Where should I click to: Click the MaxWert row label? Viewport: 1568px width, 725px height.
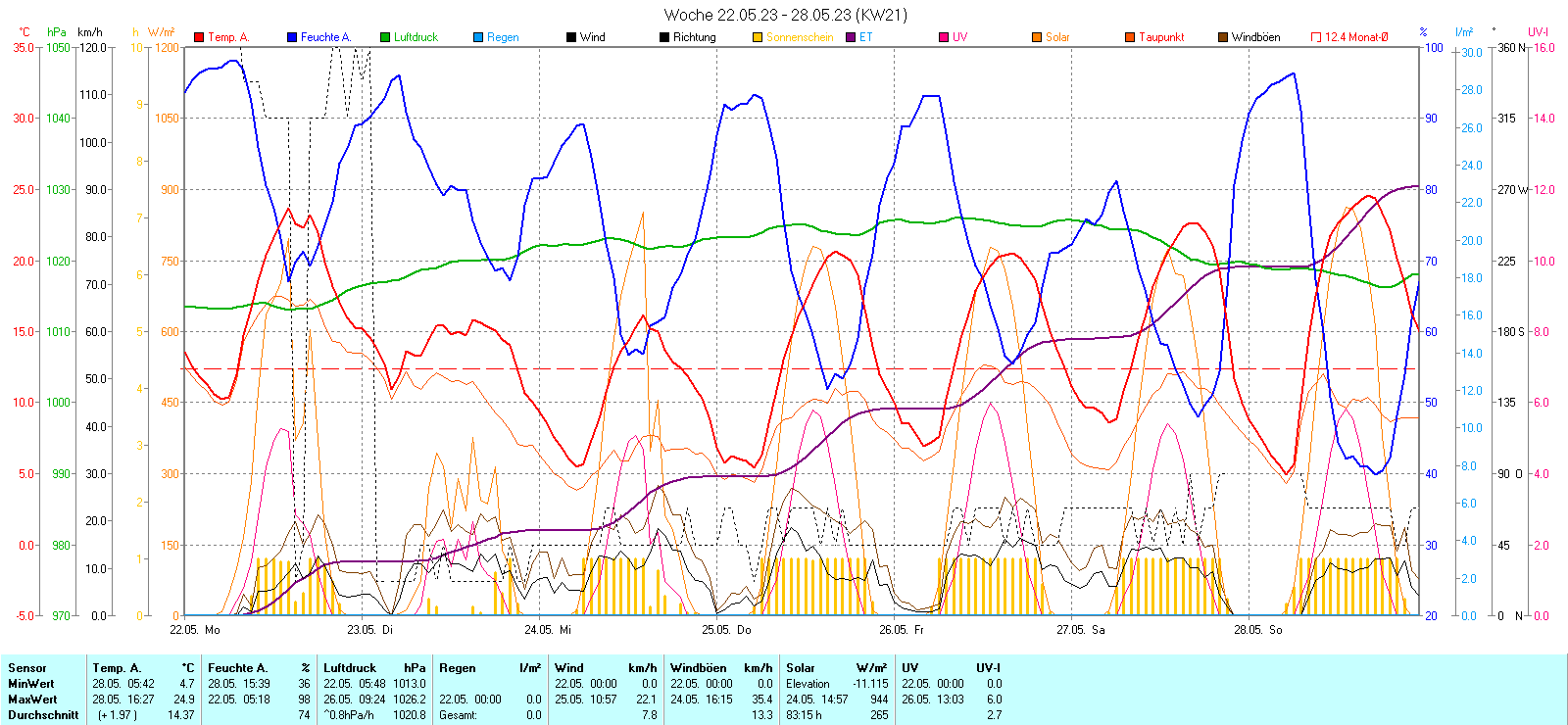(32, 700)
